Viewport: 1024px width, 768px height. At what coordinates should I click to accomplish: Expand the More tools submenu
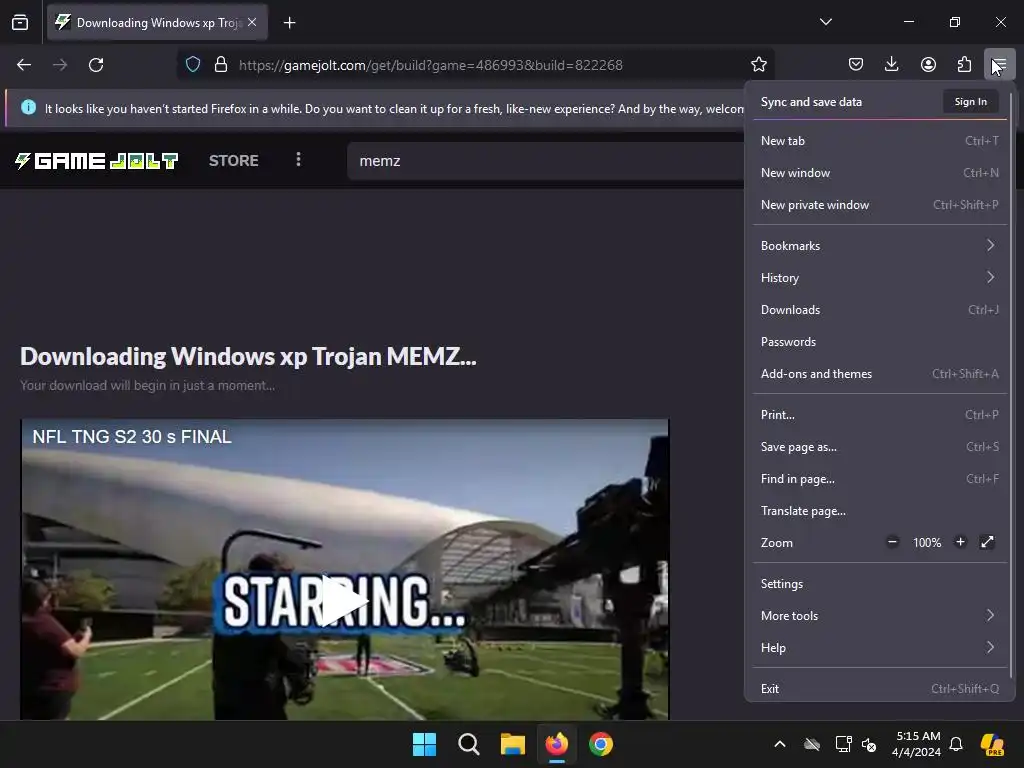pos(879,616)
